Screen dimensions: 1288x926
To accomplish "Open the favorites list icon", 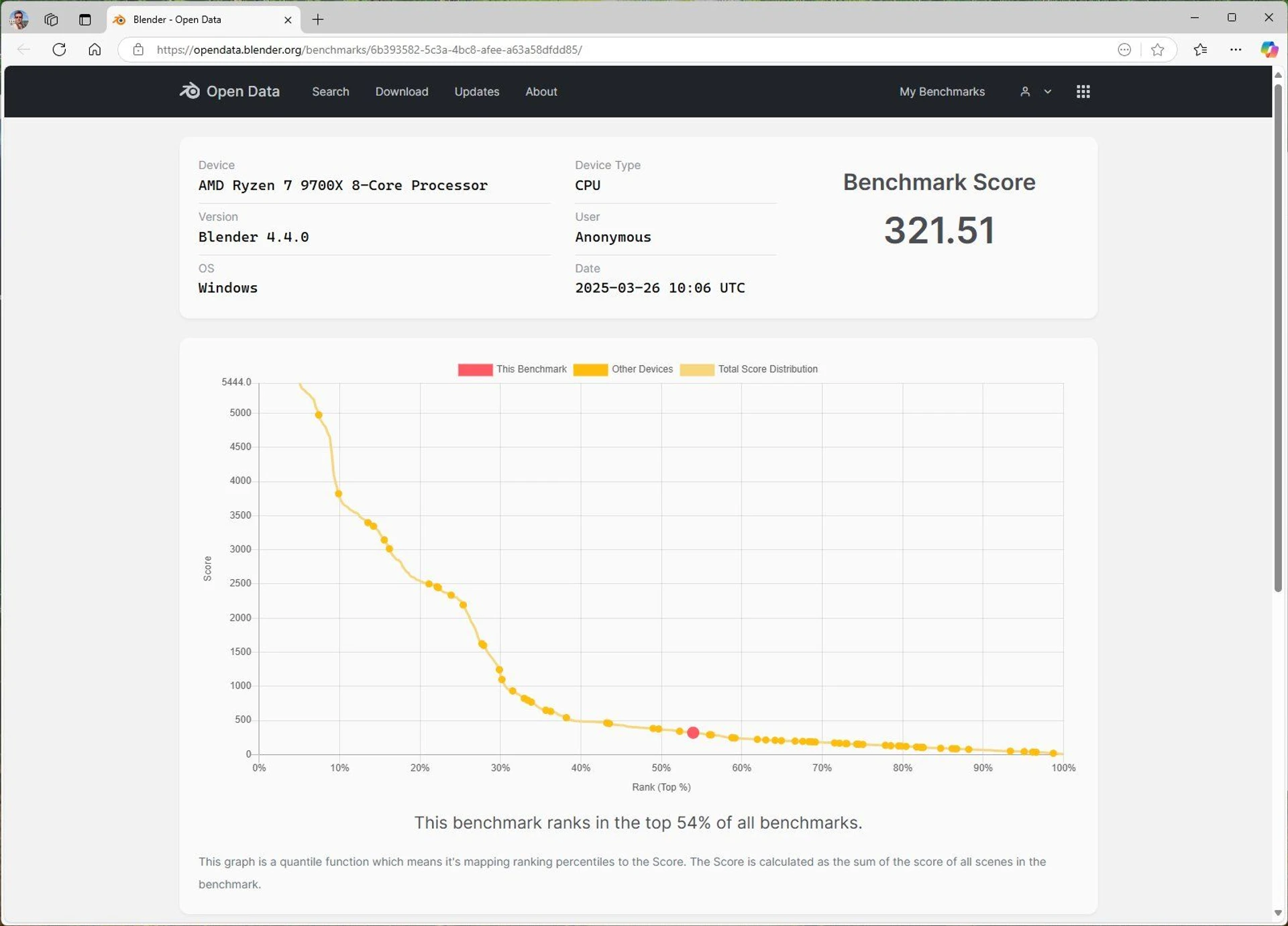I will click(x=1200, y=50).
